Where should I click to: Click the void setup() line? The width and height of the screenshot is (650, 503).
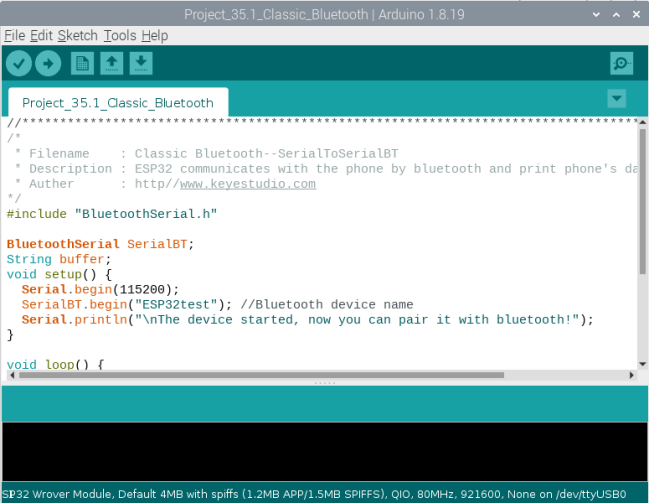(x=59, y=275)
